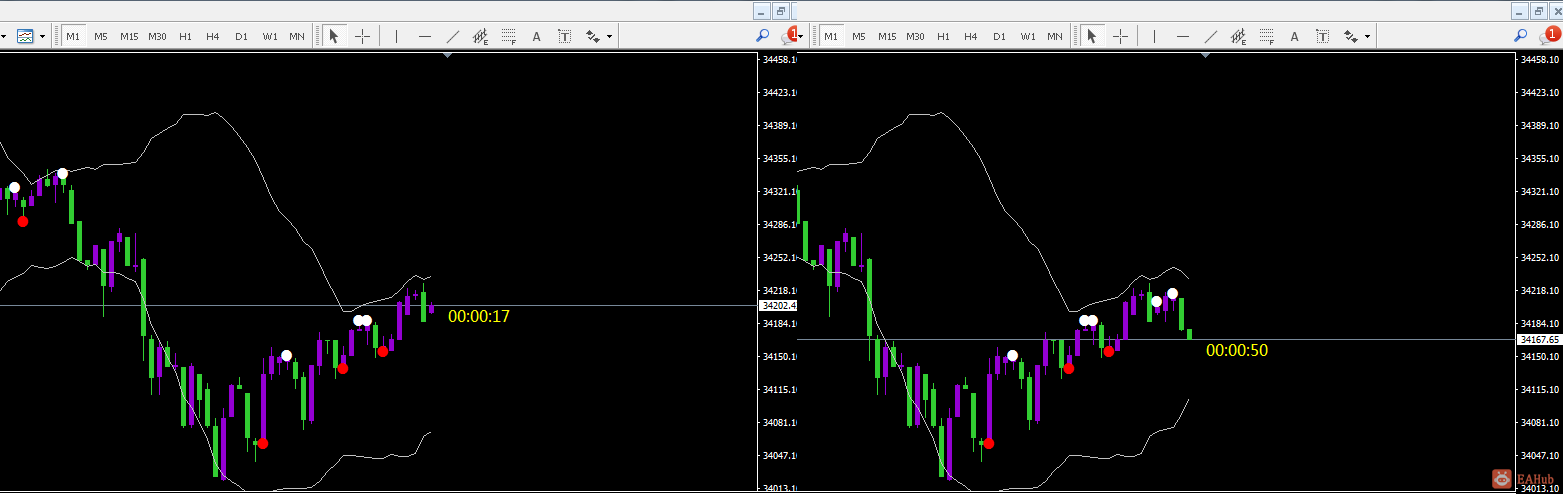Click Arrows objects icon in right window
Image resolution: width=1563 pixels, height=494 pixels.
(x=1351, y=36)
